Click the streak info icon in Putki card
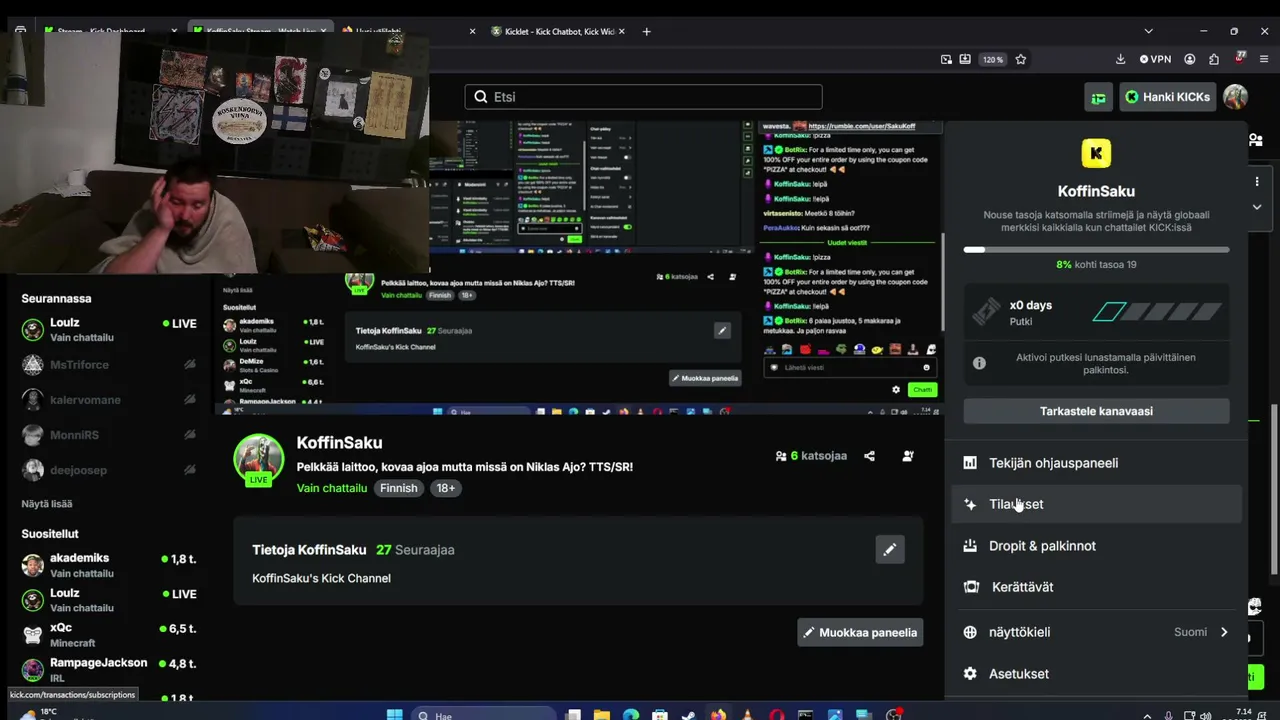The width and height of the screenshot is (1280, 720). point(979,363)
